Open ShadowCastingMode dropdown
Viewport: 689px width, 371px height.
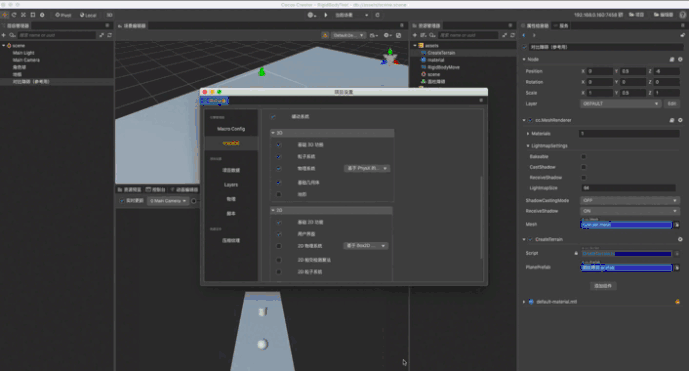coord(629,200)
